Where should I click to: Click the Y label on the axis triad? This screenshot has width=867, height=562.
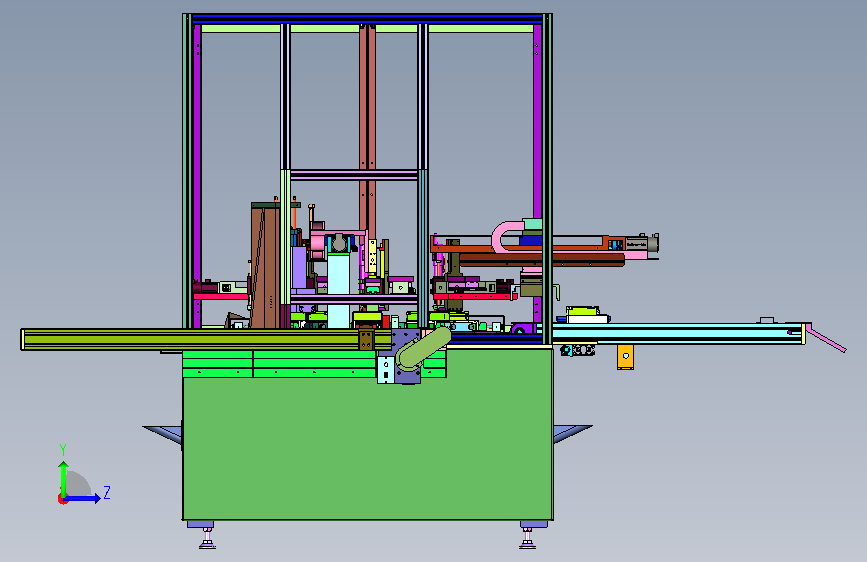[63, 450]
